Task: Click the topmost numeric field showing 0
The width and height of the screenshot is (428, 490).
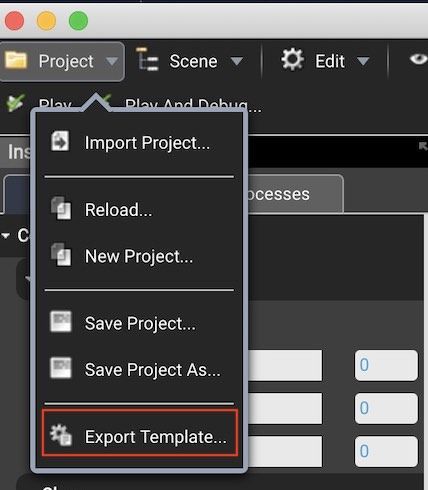Action: click(386, 365)
